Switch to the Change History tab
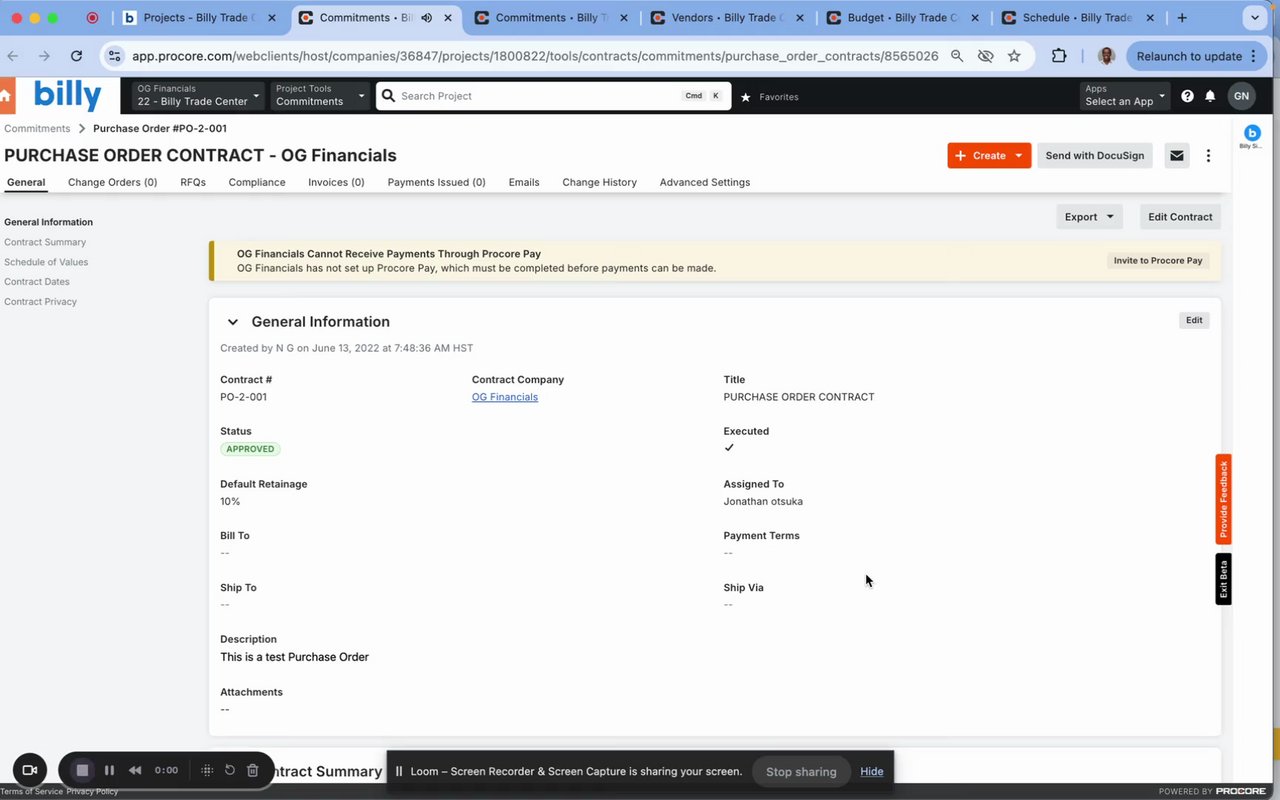This screenshot has width=1280, height=800. (599, 182)
